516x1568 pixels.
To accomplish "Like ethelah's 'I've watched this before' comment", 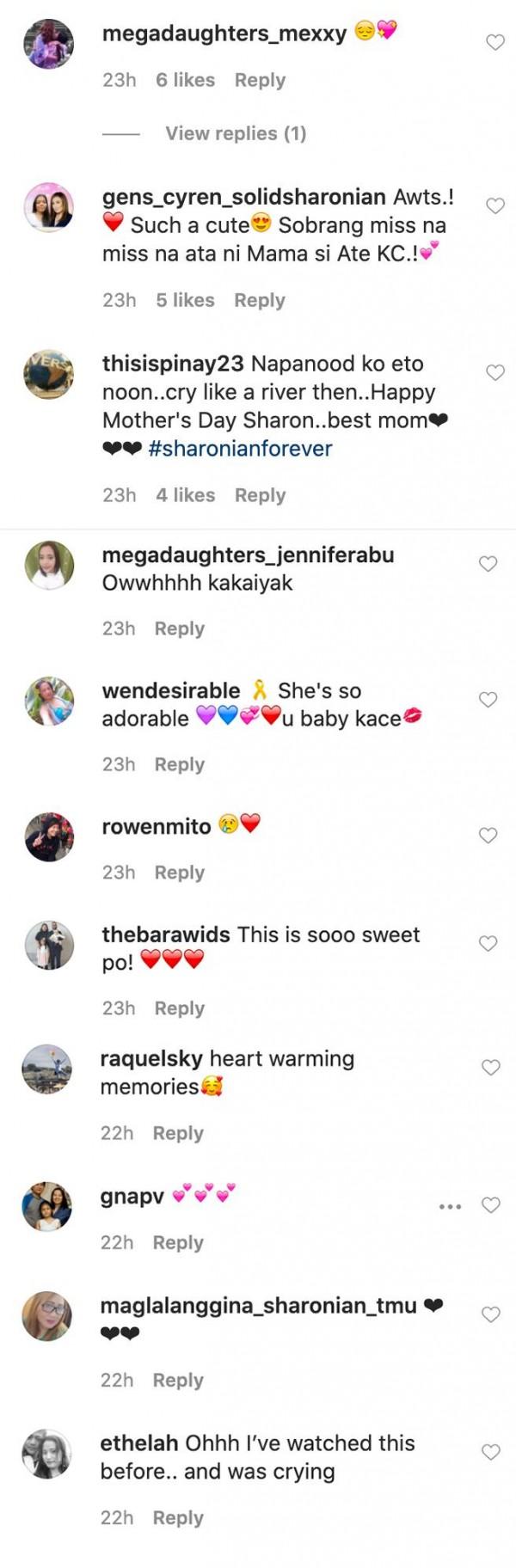I will click(x=490, y=1452).
